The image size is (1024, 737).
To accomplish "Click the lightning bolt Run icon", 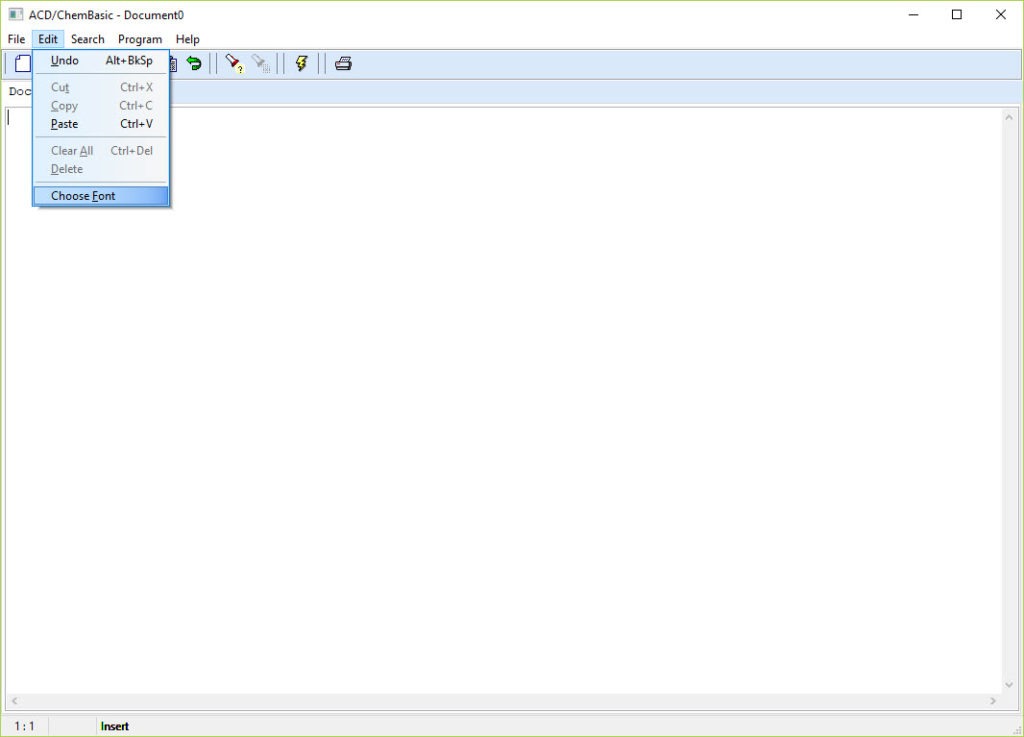I will pyautogui.click(x=301, y=63).
